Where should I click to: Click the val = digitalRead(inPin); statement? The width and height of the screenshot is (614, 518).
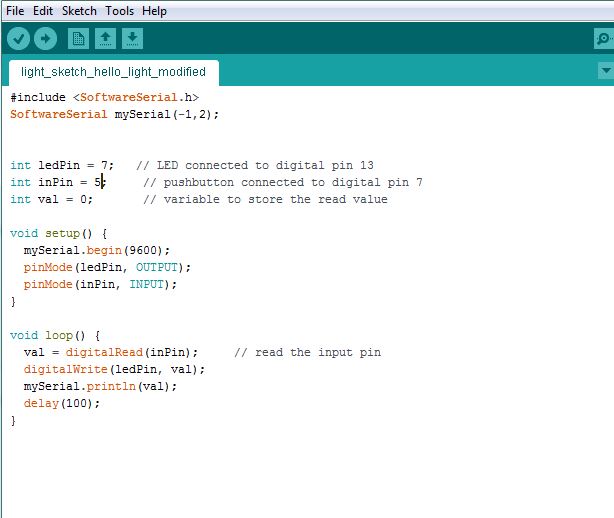point(111,352)
